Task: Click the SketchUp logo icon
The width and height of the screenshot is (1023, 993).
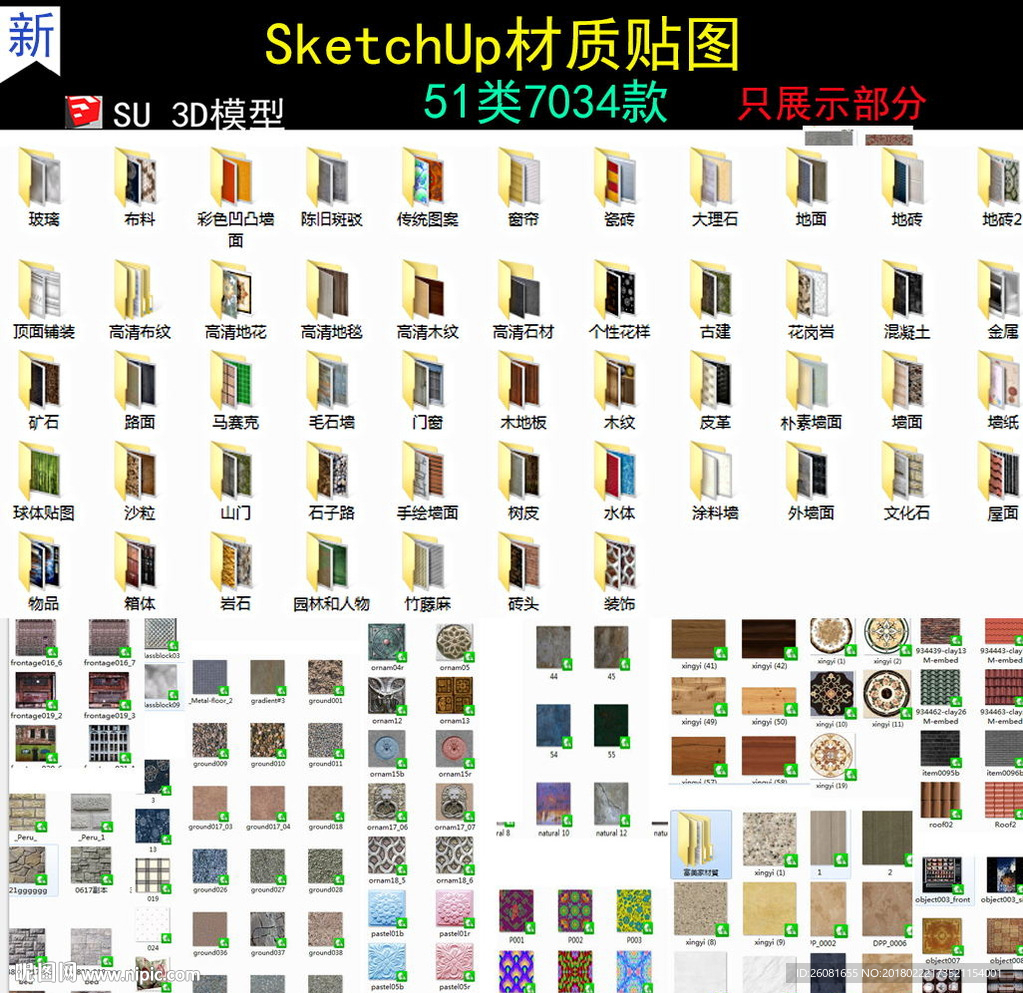Action: pos(84,112)
